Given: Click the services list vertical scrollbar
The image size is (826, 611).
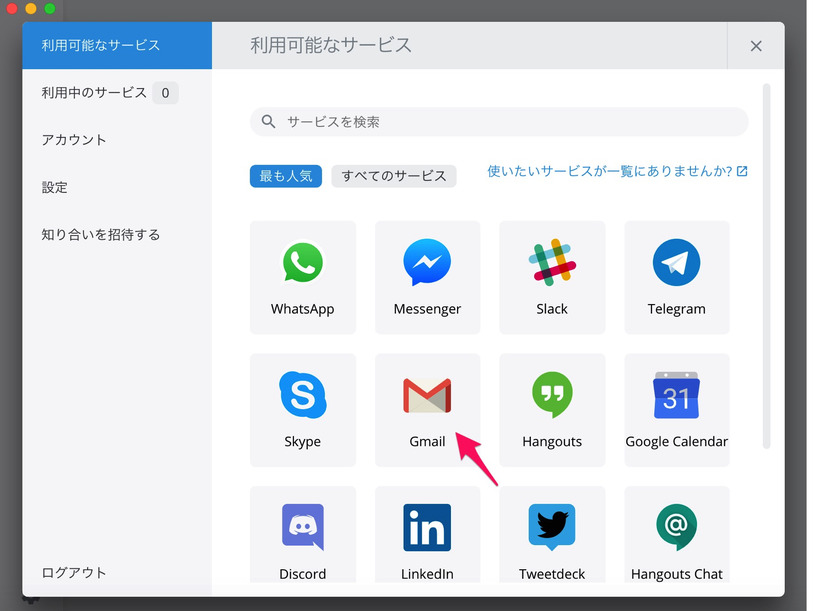Looking at the screenshot, I should pos(766,266).
